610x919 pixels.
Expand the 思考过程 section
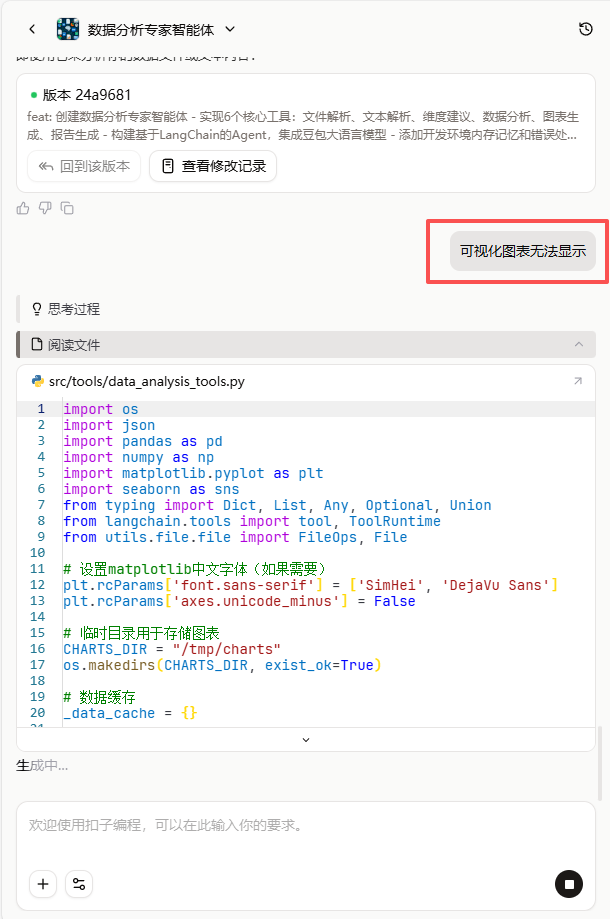[x=73, y=309]
